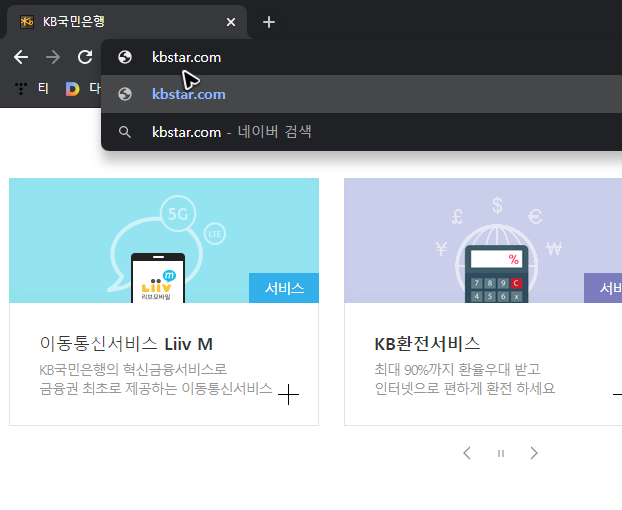Select kbstar.com 네이버 검색 suggestion

[361, 132]
